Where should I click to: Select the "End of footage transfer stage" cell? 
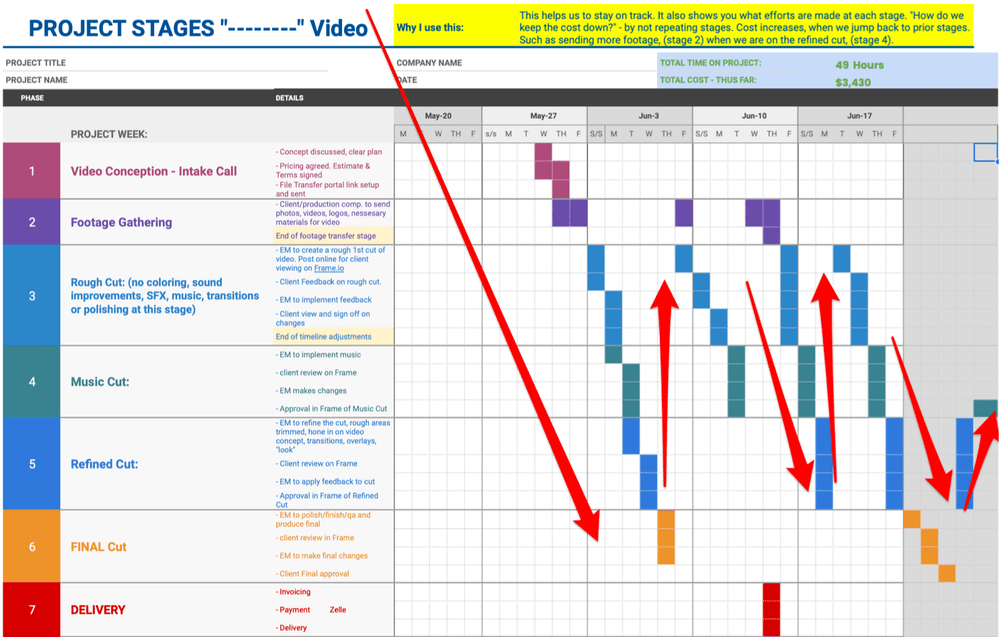pos(327,235)
